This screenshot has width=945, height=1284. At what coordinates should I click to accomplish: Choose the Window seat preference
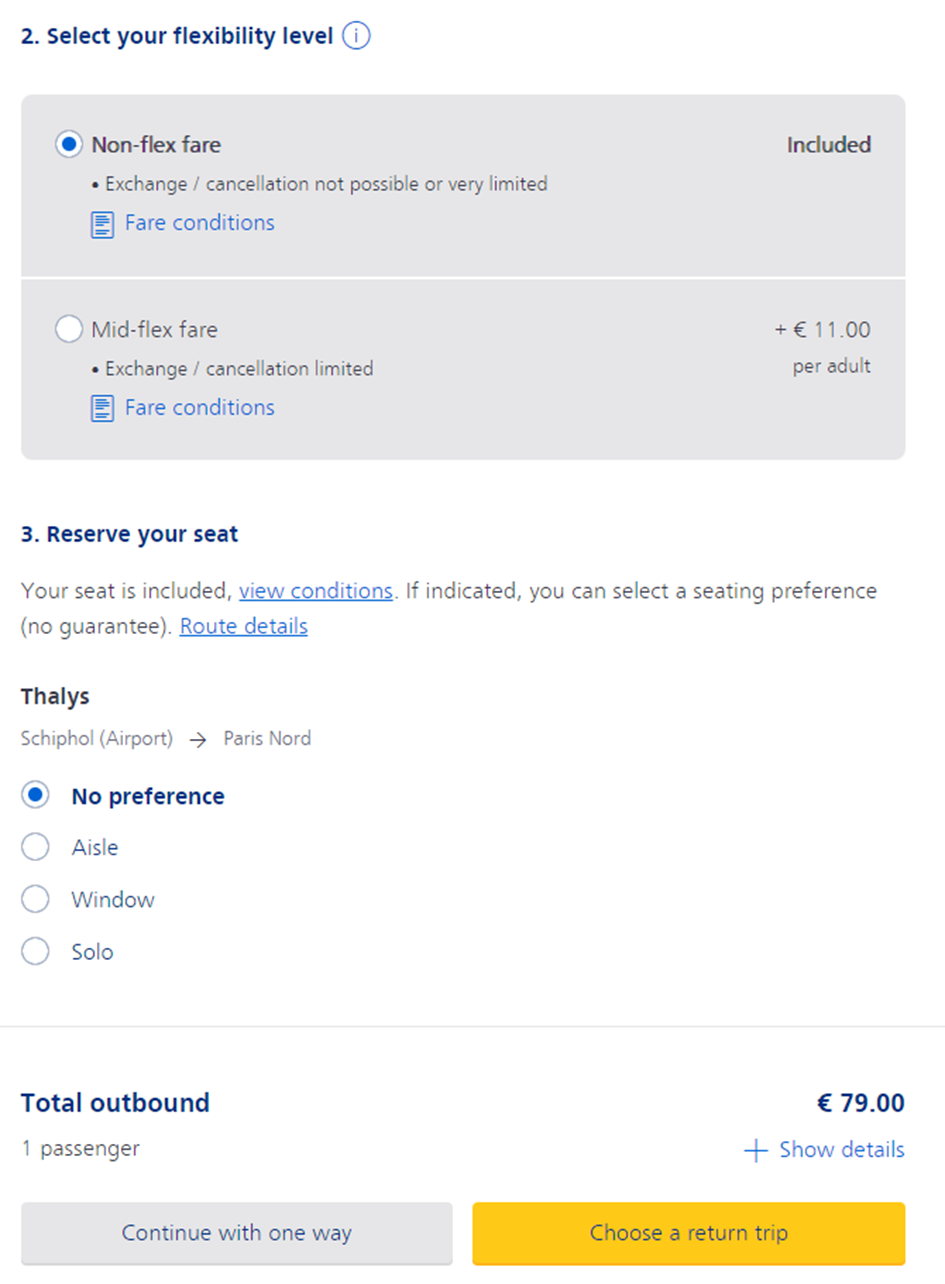tap(35, 899)
